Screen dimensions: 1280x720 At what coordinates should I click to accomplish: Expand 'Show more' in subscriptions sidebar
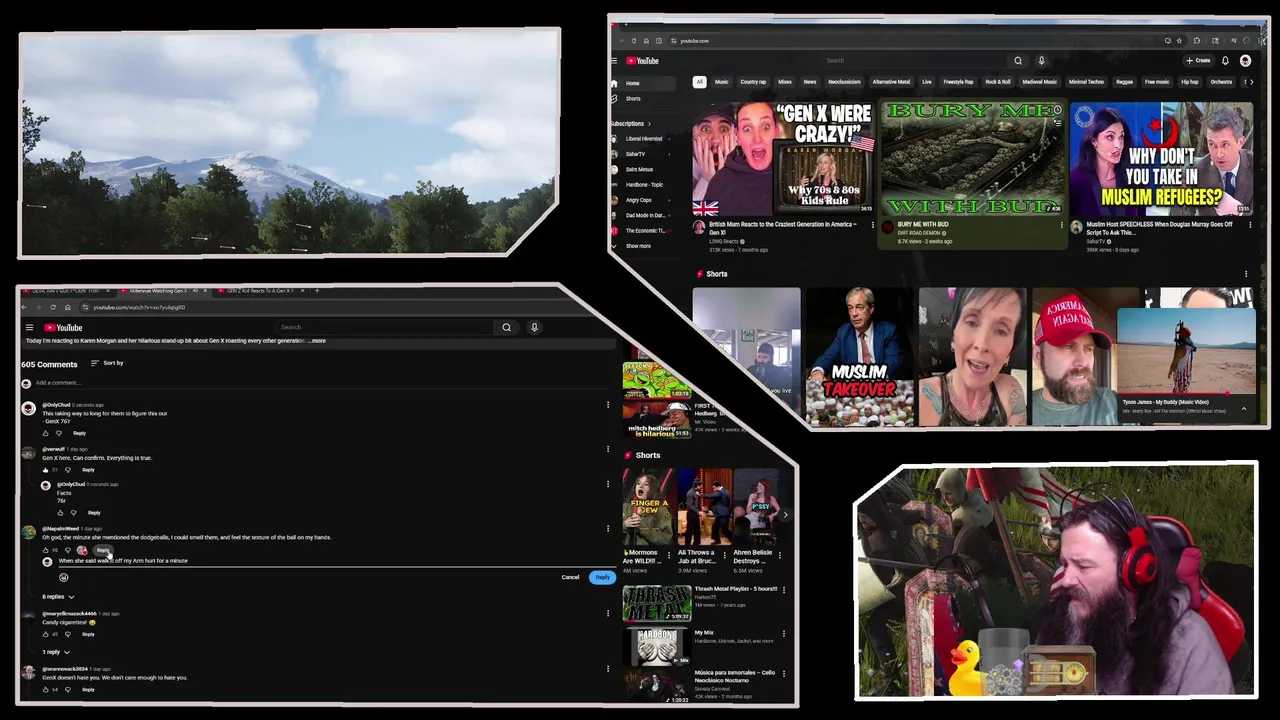(638, 246)
